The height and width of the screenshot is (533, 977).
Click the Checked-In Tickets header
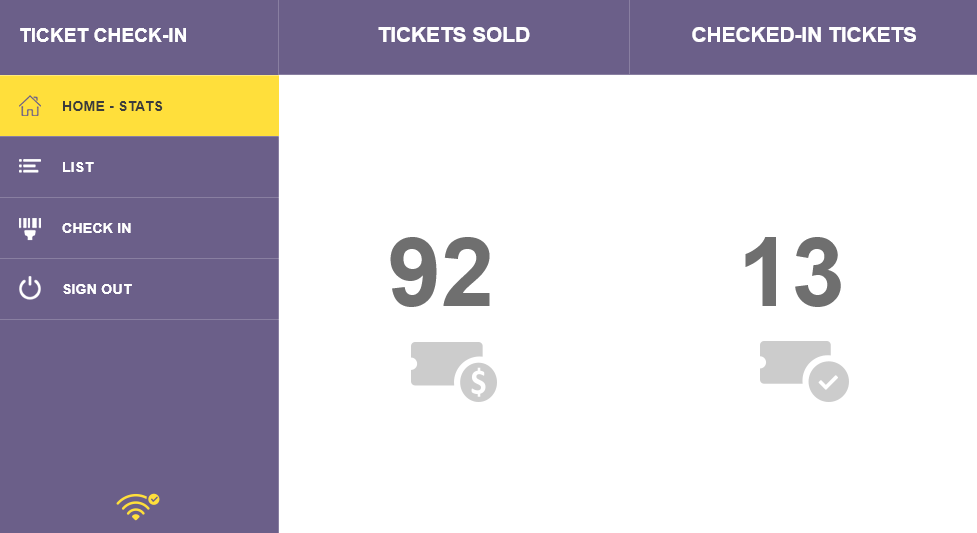[x=803, y=35]
